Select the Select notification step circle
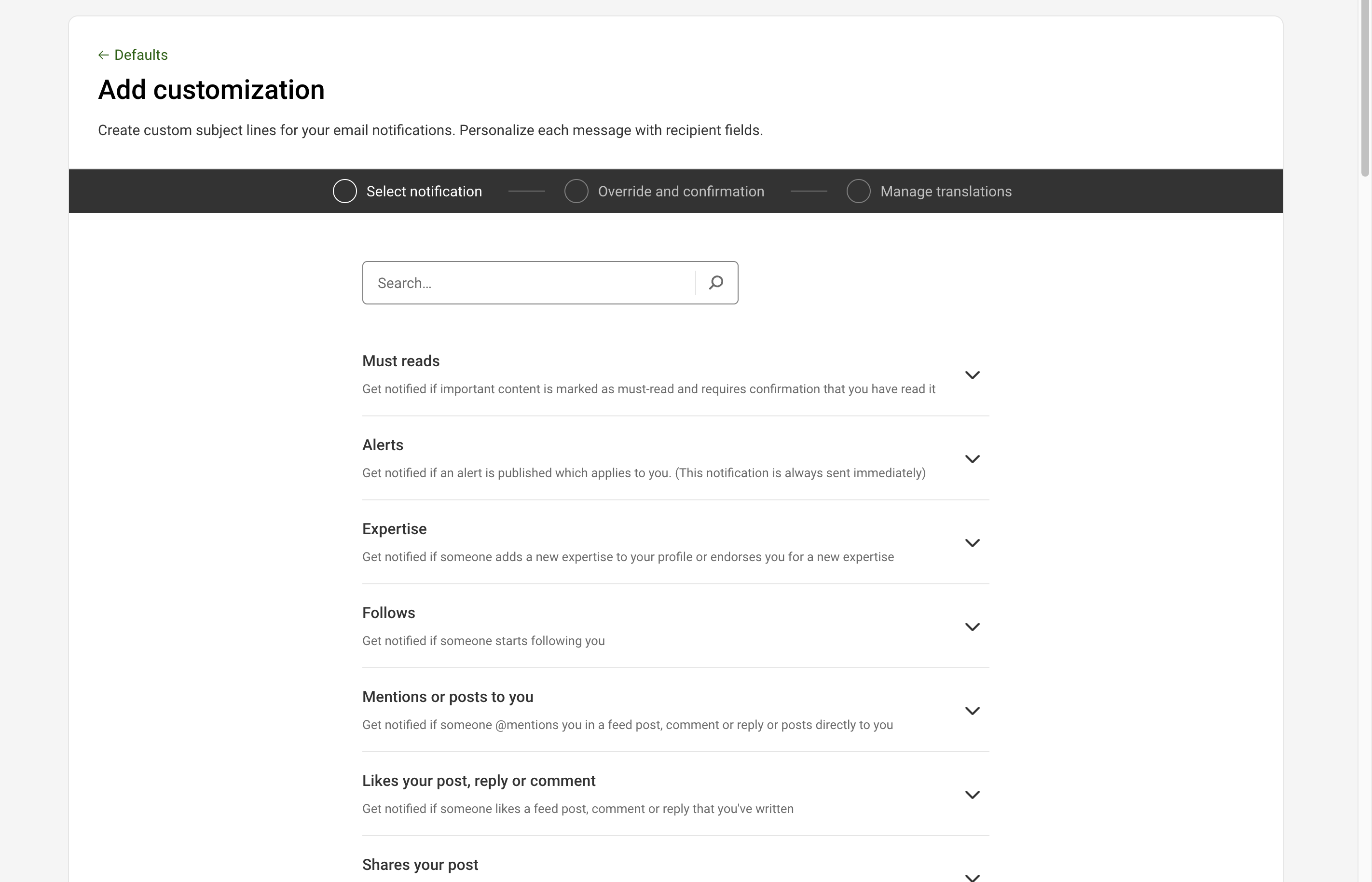 [x=345, y=191]
